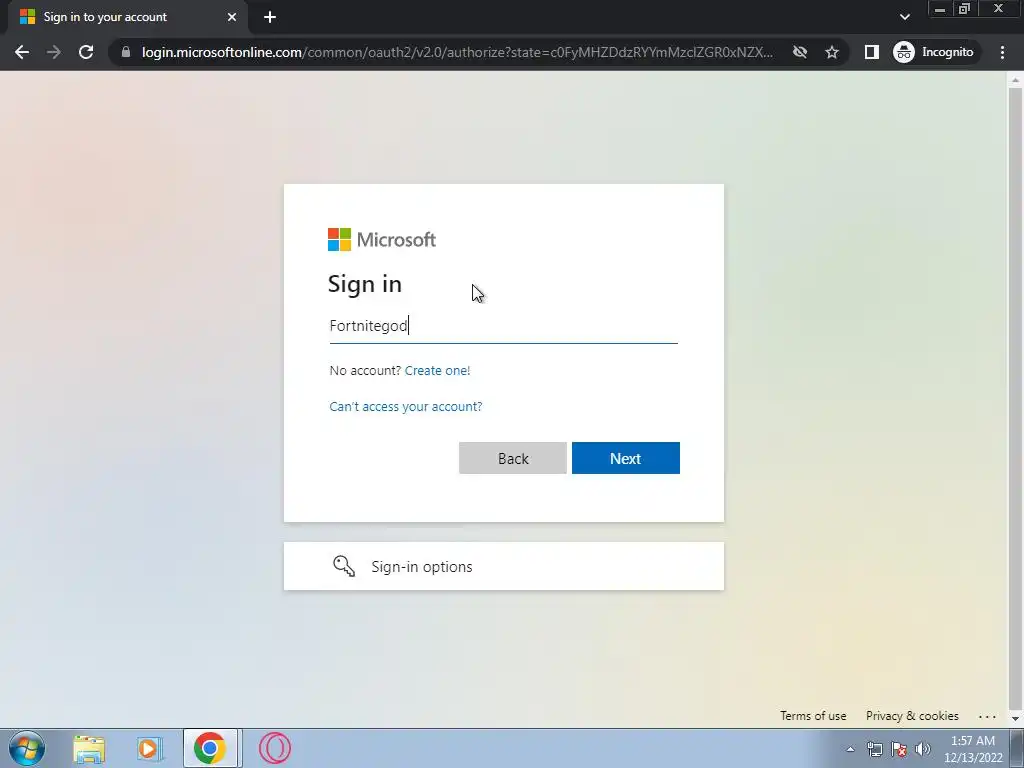Click the key icon beside Sign-in options
This screenshot has height=768, width=1024.
344,566
